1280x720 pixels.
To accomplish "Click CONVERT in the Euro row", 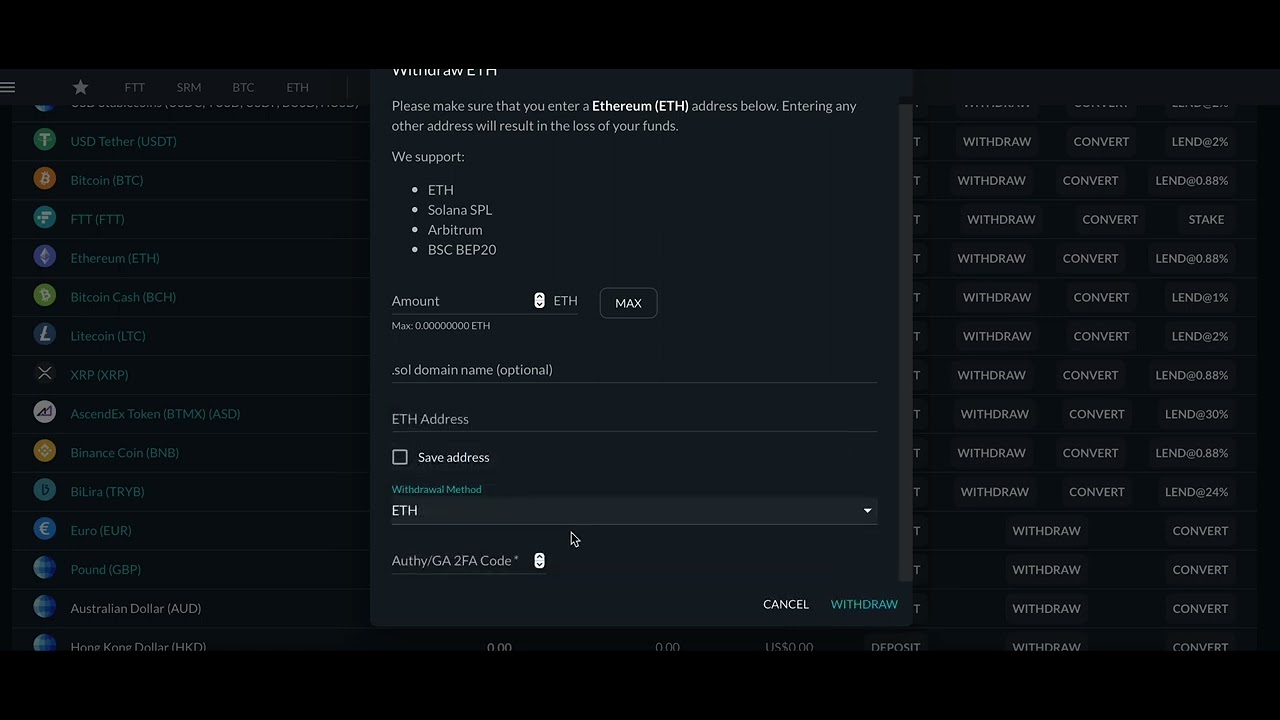I will pyautogui.click(x=1200, y=531).
